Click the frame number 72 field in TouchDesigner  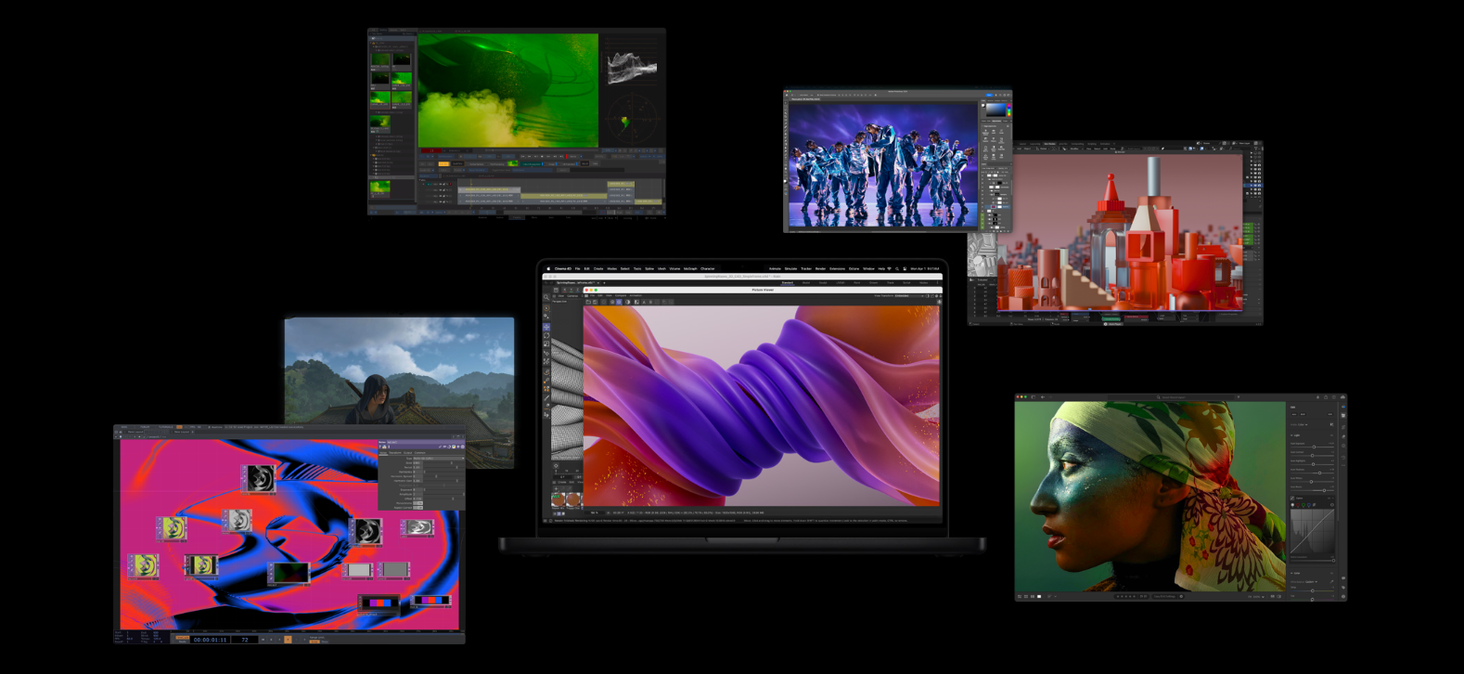(245, 640)
